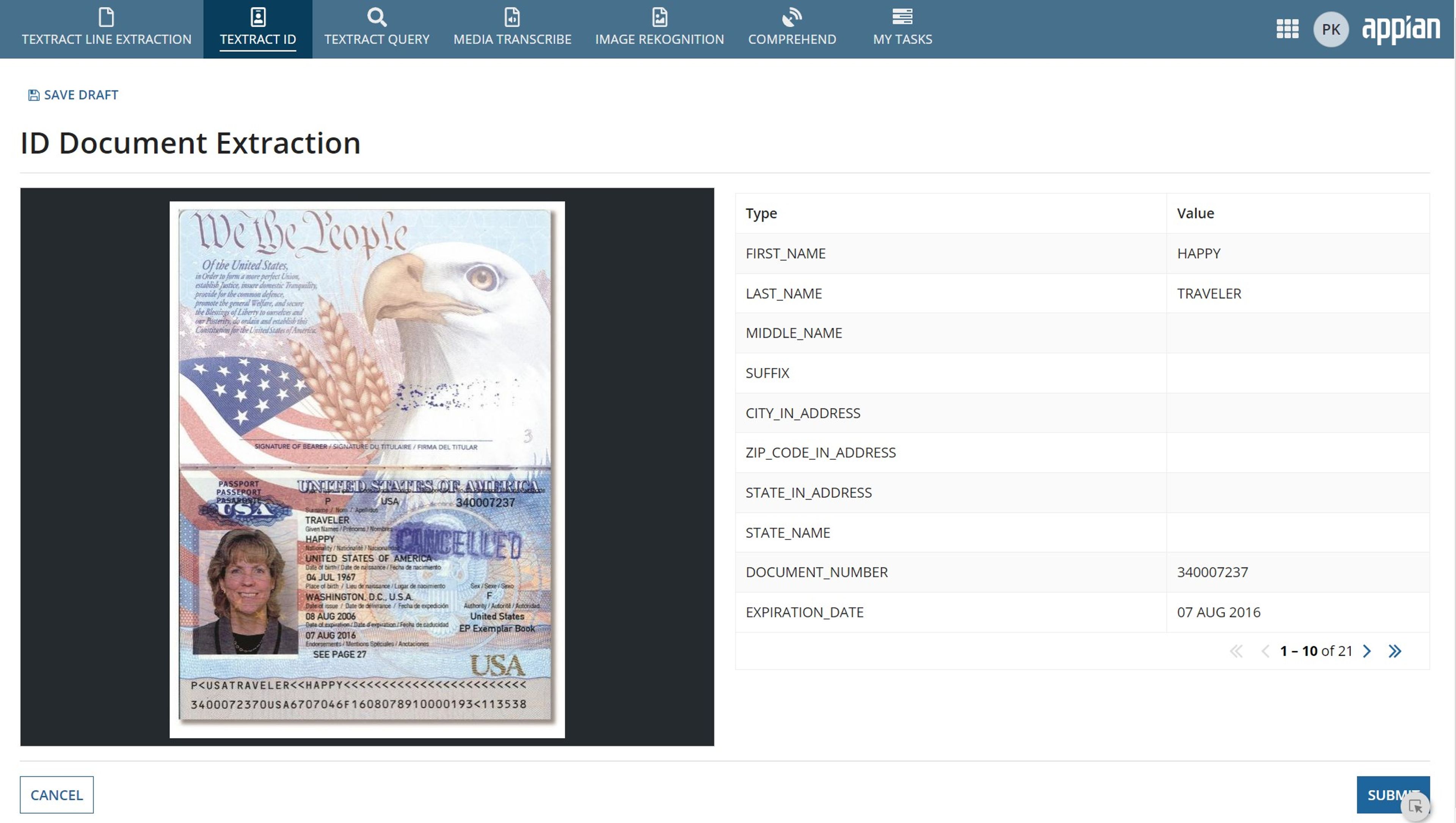Click the passport document image
Image resolution: width=1456 pixels, height=823 pixels.
coord(367,469)
